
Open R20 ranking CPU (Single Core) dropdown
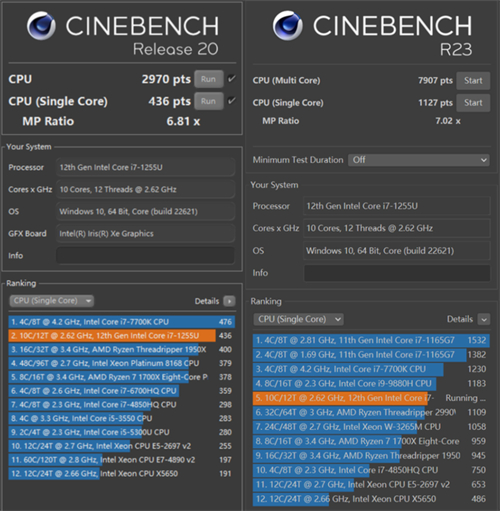coord(52,301)
